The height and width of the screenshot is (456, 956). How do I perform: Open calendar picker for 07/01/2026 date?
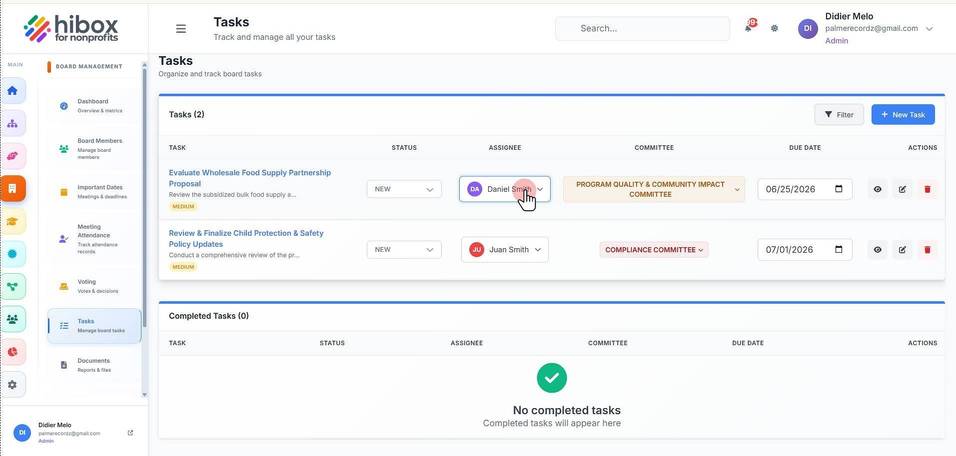click(x=839, y=249)
